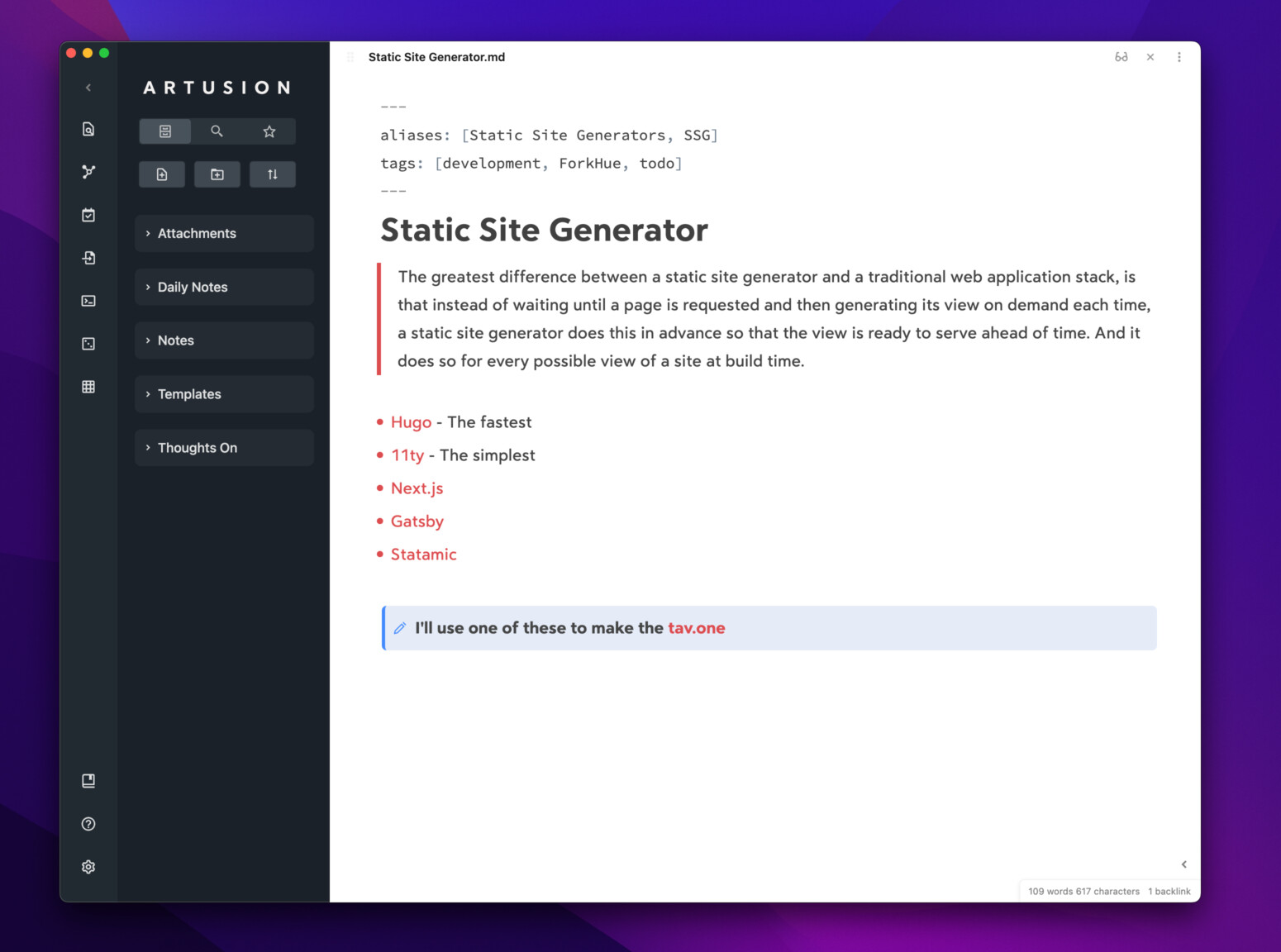Screen dimensions: 1281x952
Task: Create a new note in the sidebar
Action: click(x=162, y=174)
